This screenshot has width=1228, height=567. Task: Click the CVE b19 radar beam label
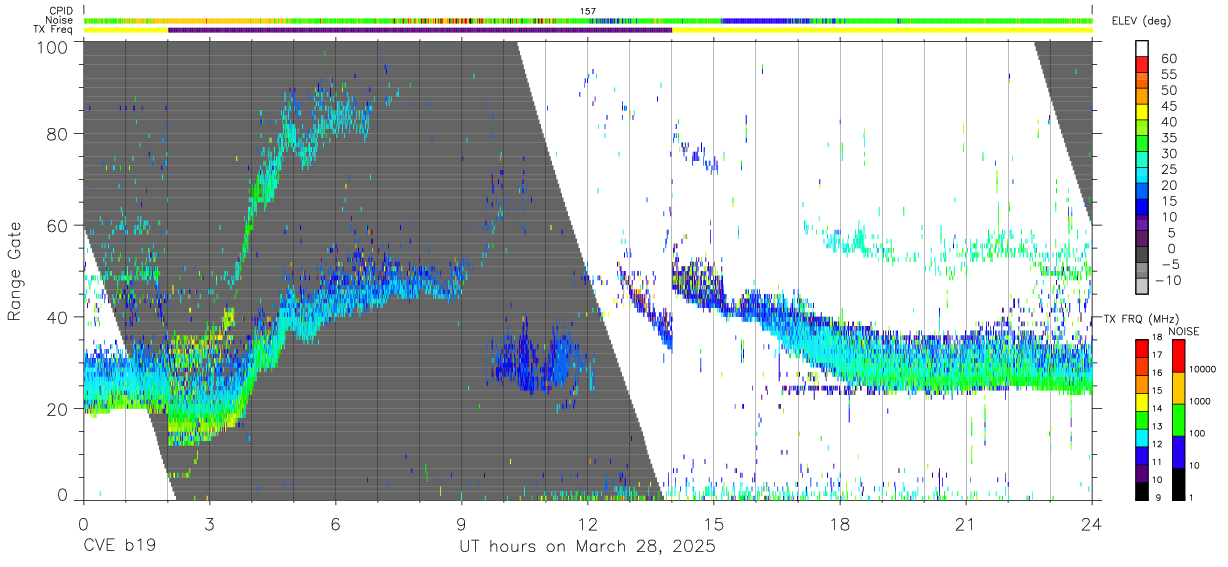pyautogui.click(x=118, y=547)
